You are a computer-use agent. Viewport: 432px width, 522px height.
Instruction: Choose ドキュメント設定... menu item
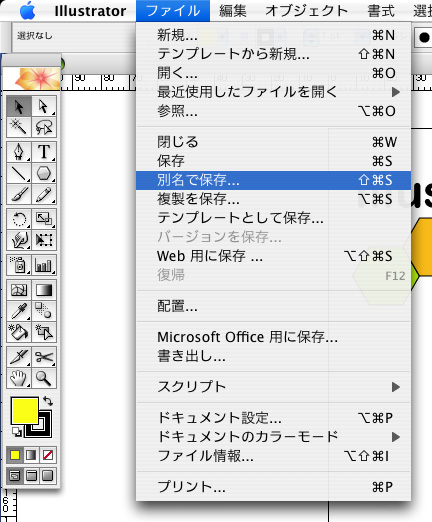coord(273,418)
